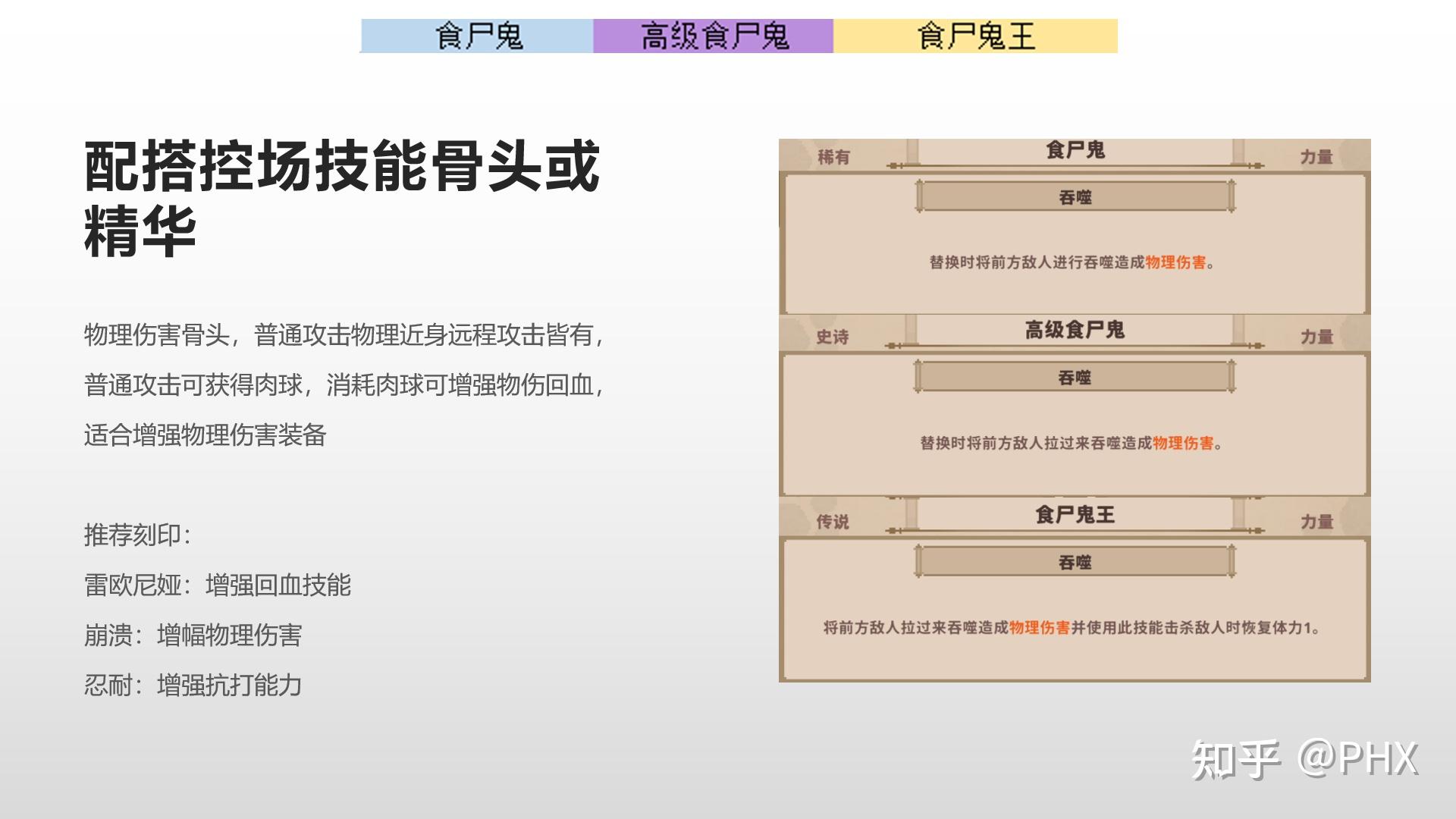1456x819 pixels.
Task: Click the 吞噬 skill banner under 稀有 食尸鬼
Action: [x=1075, y=197]
